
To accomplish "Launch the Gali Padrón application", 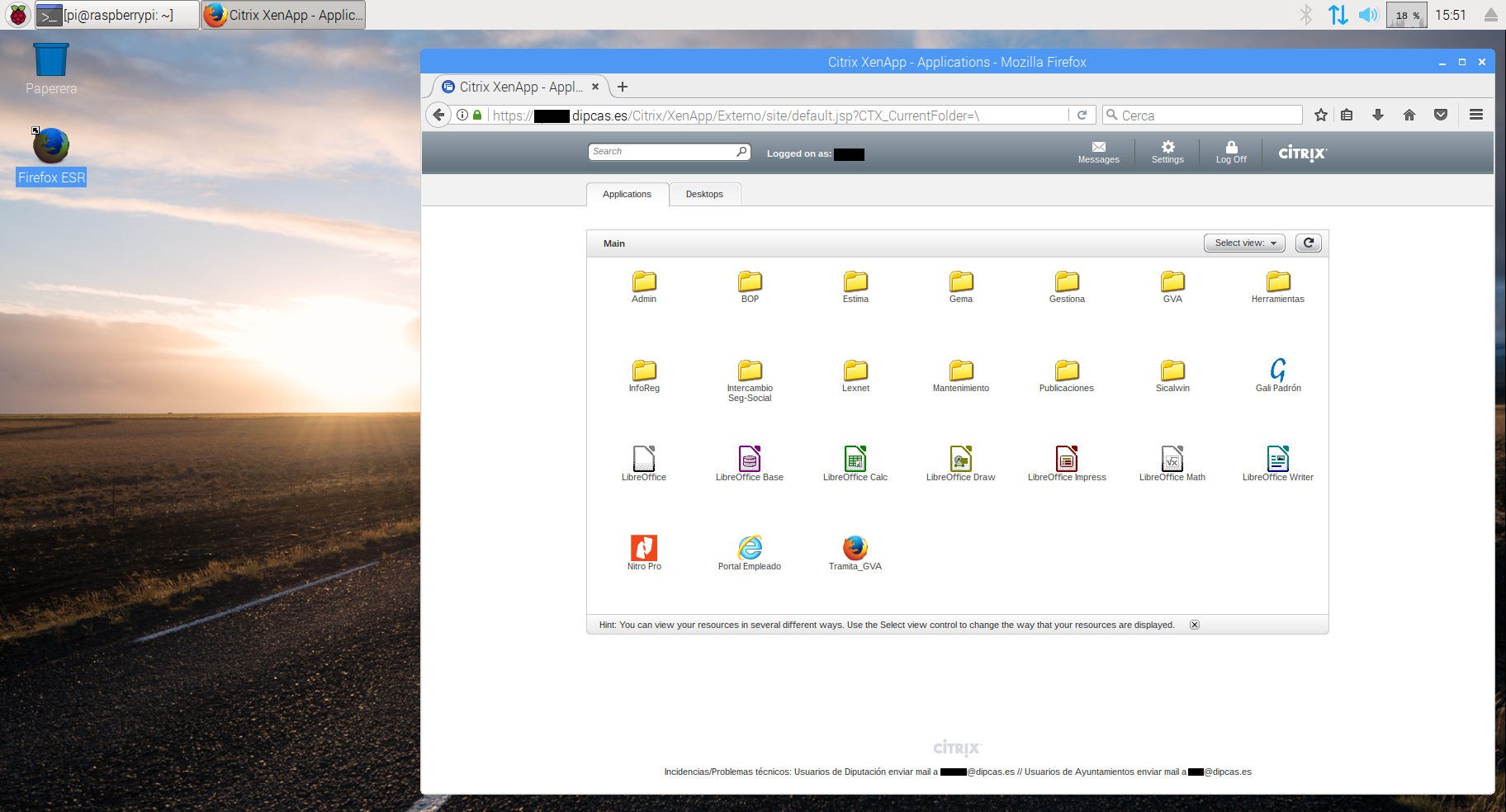I will 1278,375.
